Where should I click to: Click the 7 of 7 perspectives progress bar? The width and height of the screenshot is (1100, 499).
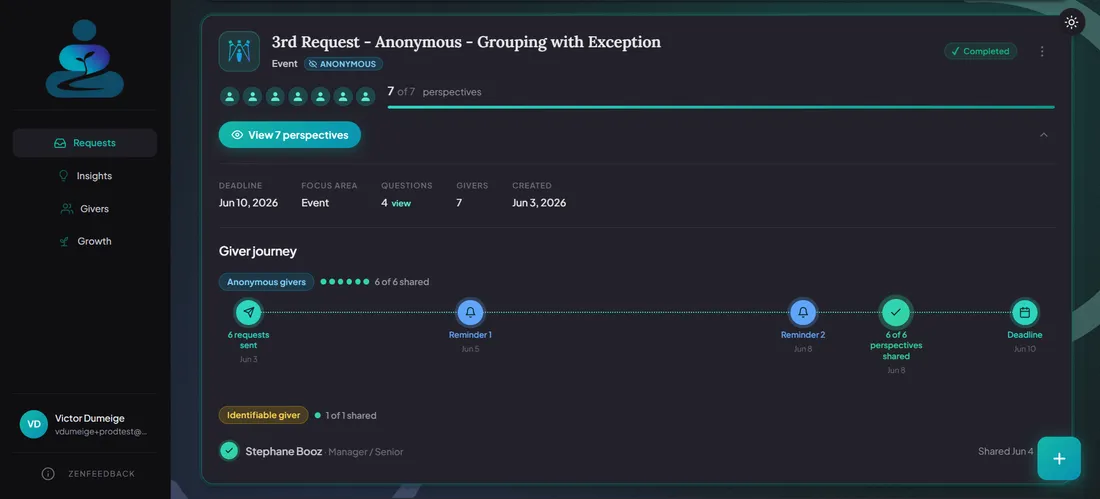(720, 107)
